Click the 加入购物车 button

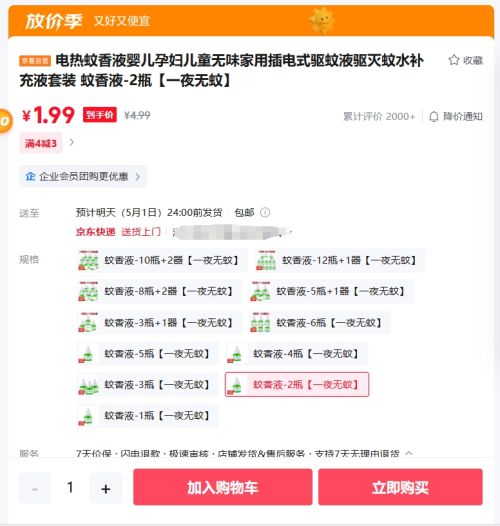223,487
